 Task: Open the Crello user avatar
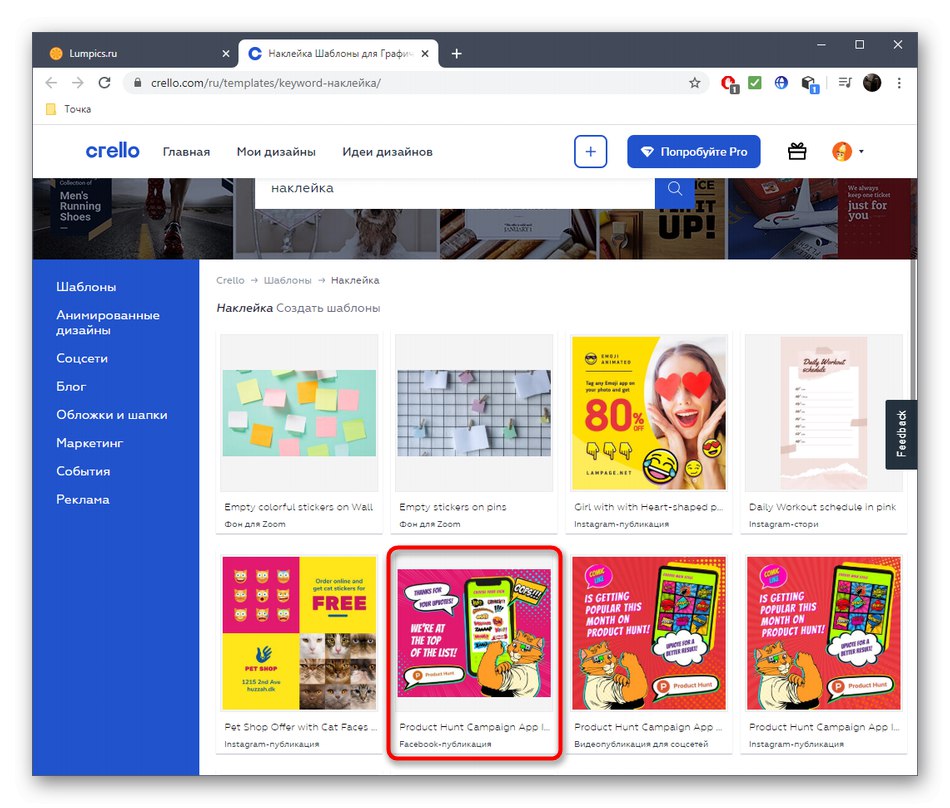tap(842, 151)
